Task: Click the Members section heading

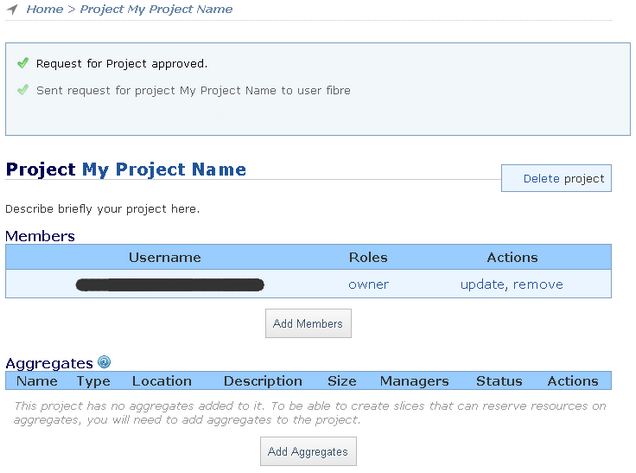Action: [40, 236]
